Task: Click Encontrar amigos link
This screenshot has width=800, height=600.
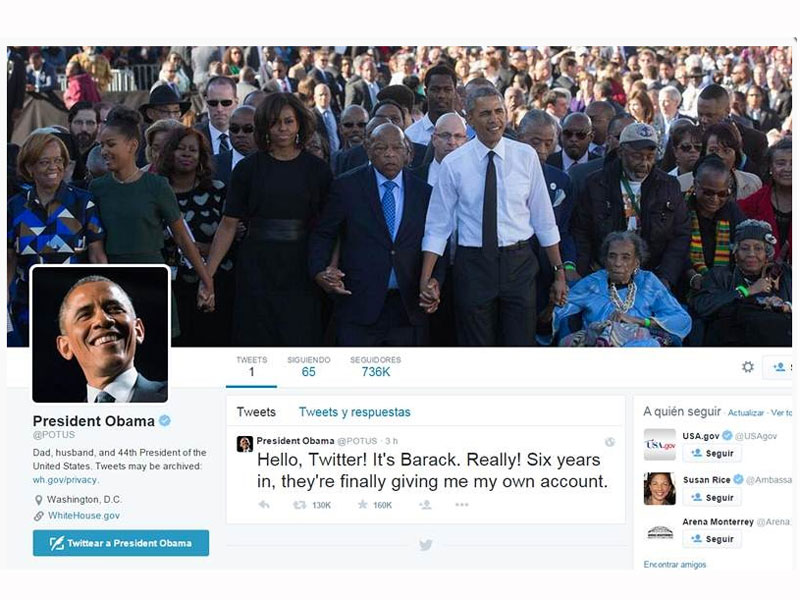Action: [674, 564]
